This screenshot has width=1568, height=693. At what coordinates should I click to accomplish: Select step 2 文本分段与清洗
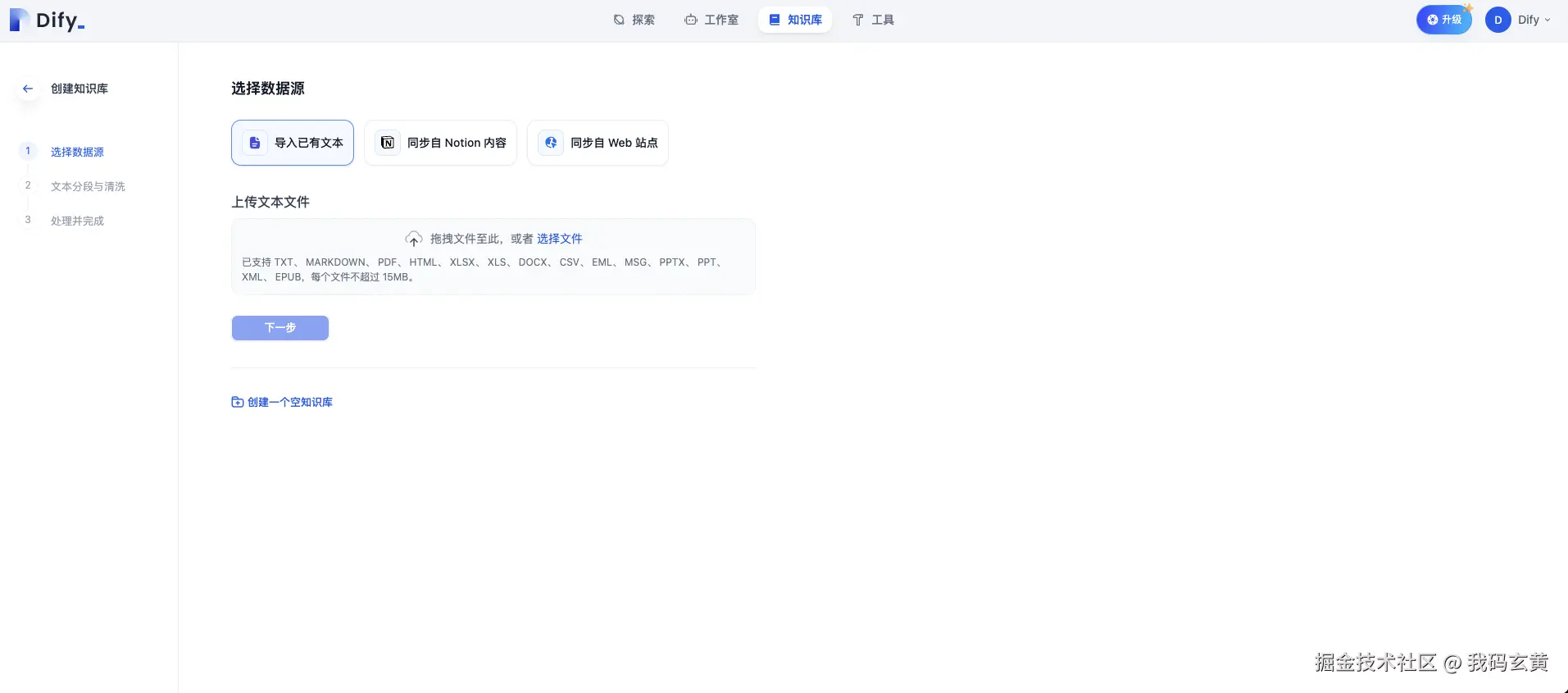pos(88,186)
